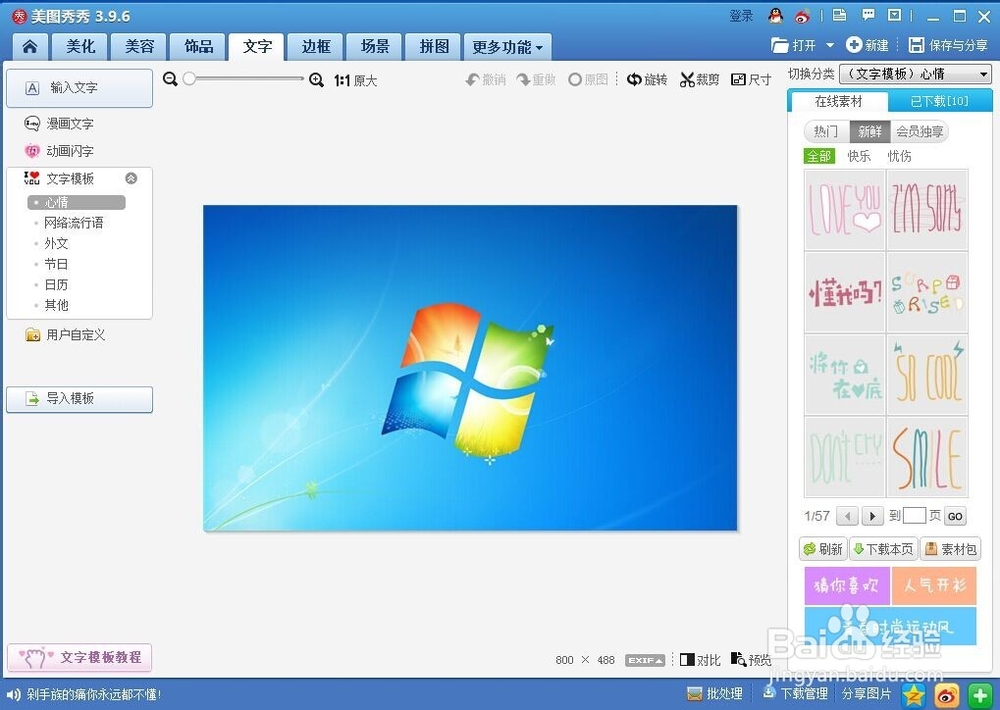Click 重做 redo icon
The height and width of the screenshot is (710, 1000).
(524, 80)
